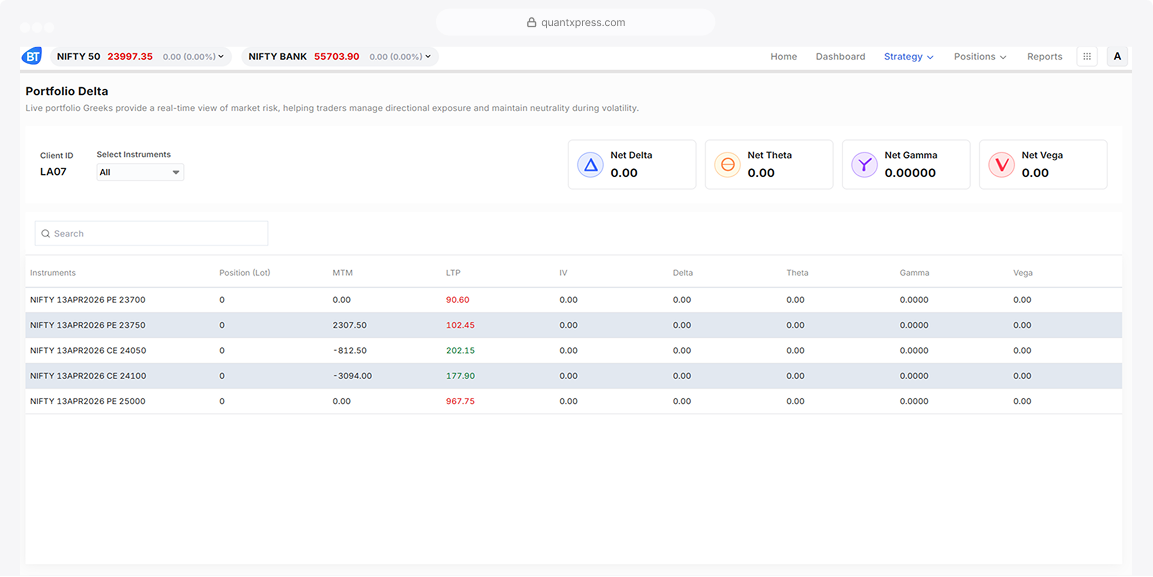
Task: Sort by the Delta column header
Action: (682, 273)
